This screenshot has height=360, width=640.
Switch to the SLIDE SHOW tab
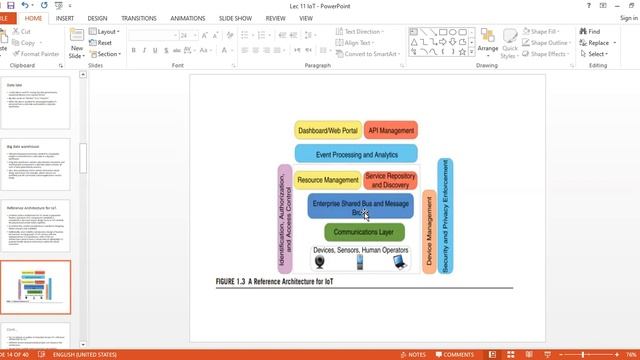pos(235,18)
